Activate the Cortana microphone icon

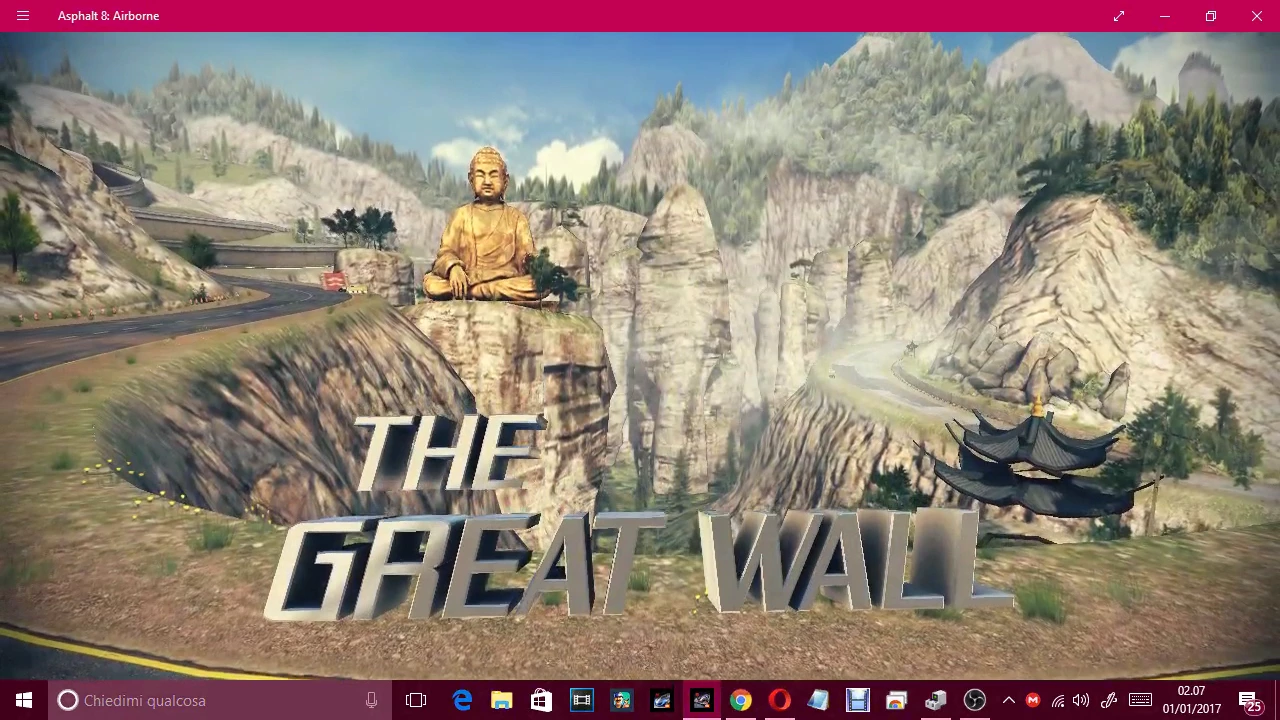371,701
